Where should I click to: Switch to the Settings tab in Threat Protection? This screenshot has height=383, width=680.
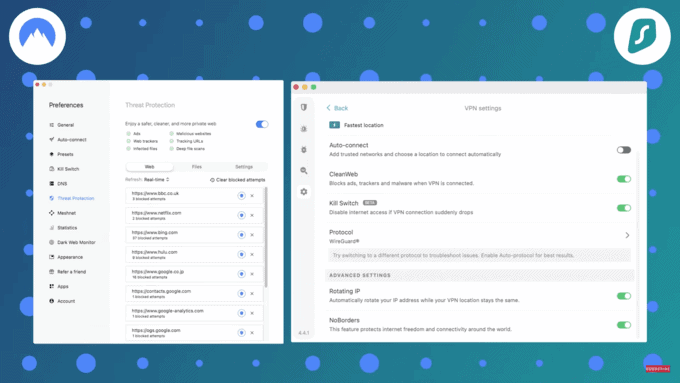(x=244, y=167)
